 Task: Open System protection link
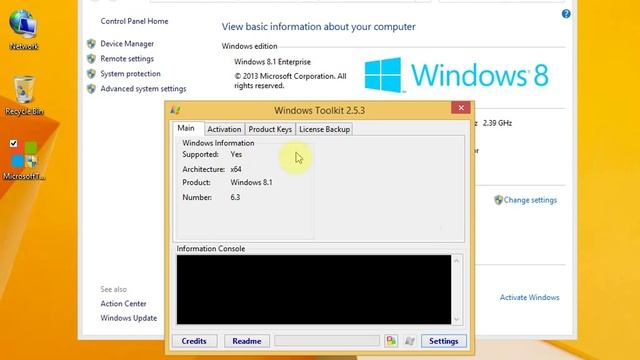tap(131, 74)
